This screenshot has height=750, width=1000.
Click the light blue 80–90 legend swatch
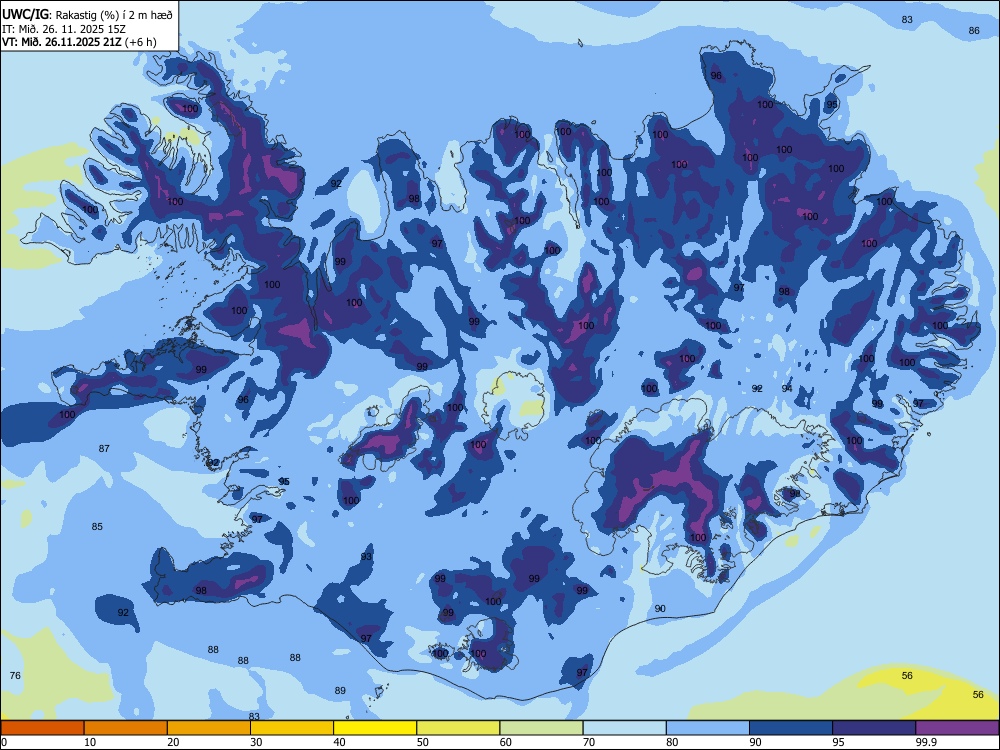coord(708,728)
